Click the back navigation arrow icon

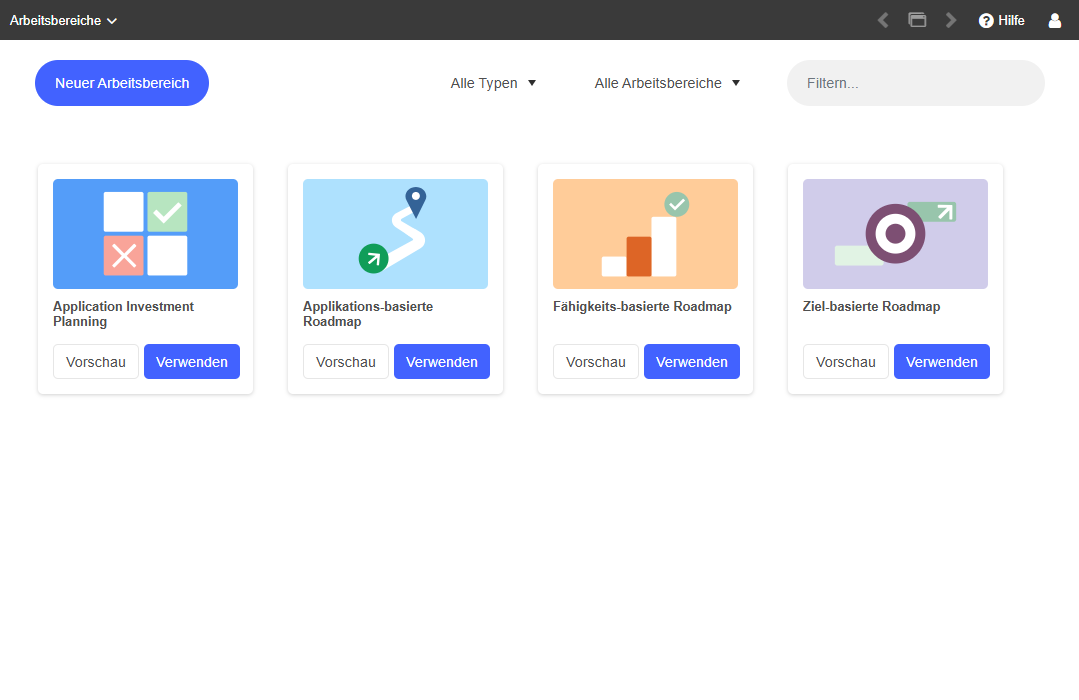pos(883,20)
